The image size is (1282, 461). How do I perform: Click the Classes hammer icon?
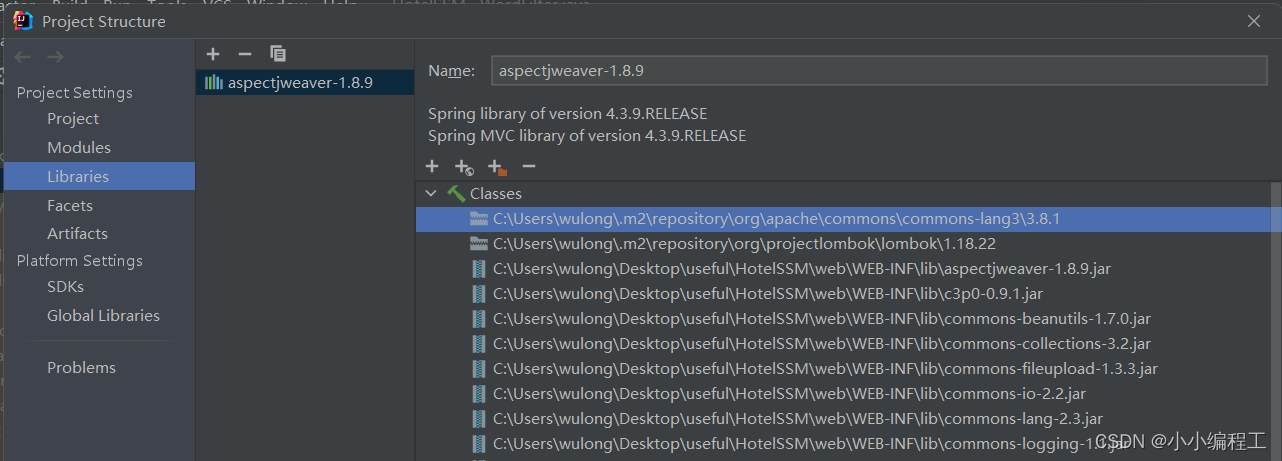(x=456, y=194)
